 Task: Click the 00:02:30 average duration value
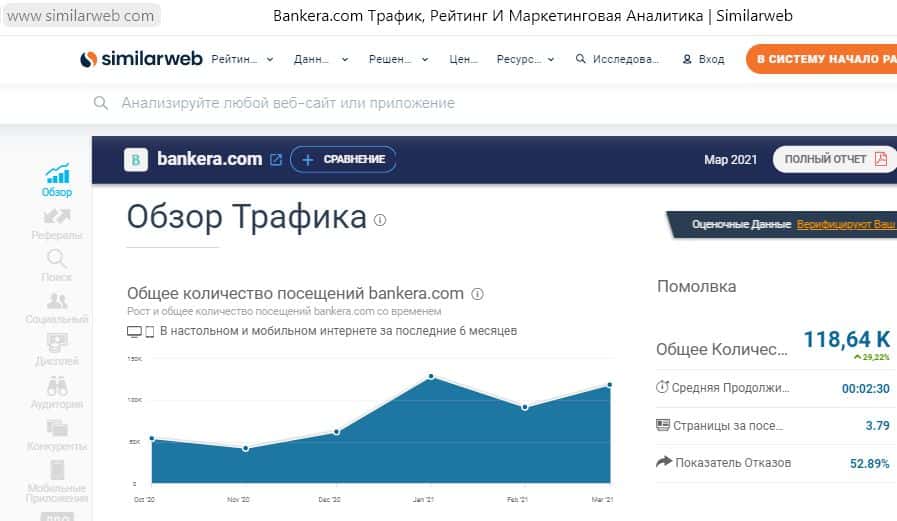coord(866,388)
